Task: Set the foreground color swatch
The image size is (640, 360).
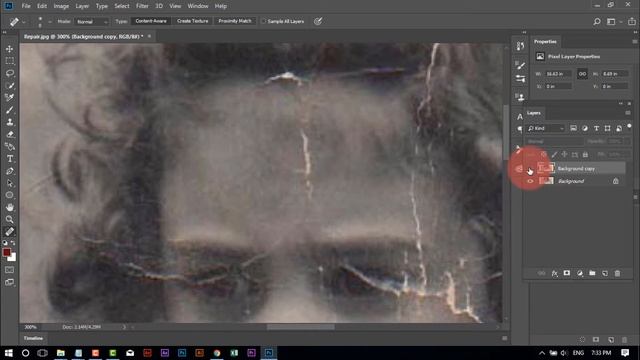Action: click(x=7, y=252)
